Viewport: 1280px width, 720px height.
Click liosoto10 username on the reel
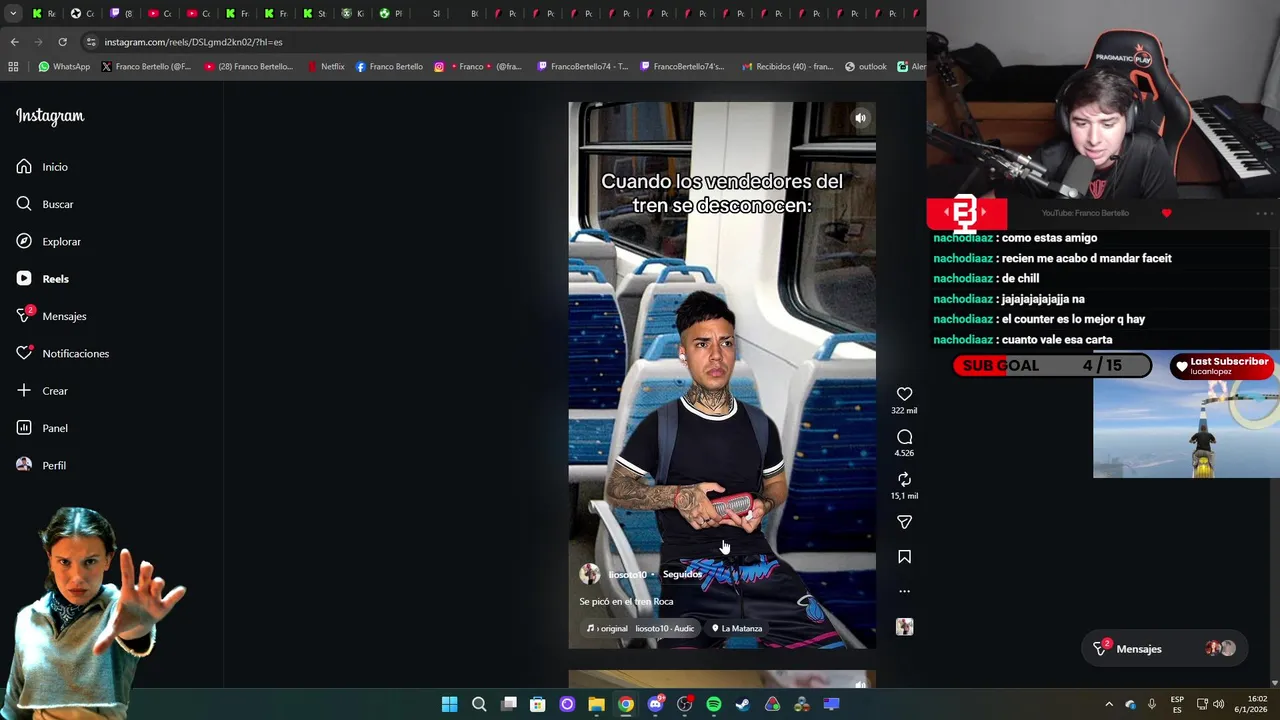[x=628, y=575]
